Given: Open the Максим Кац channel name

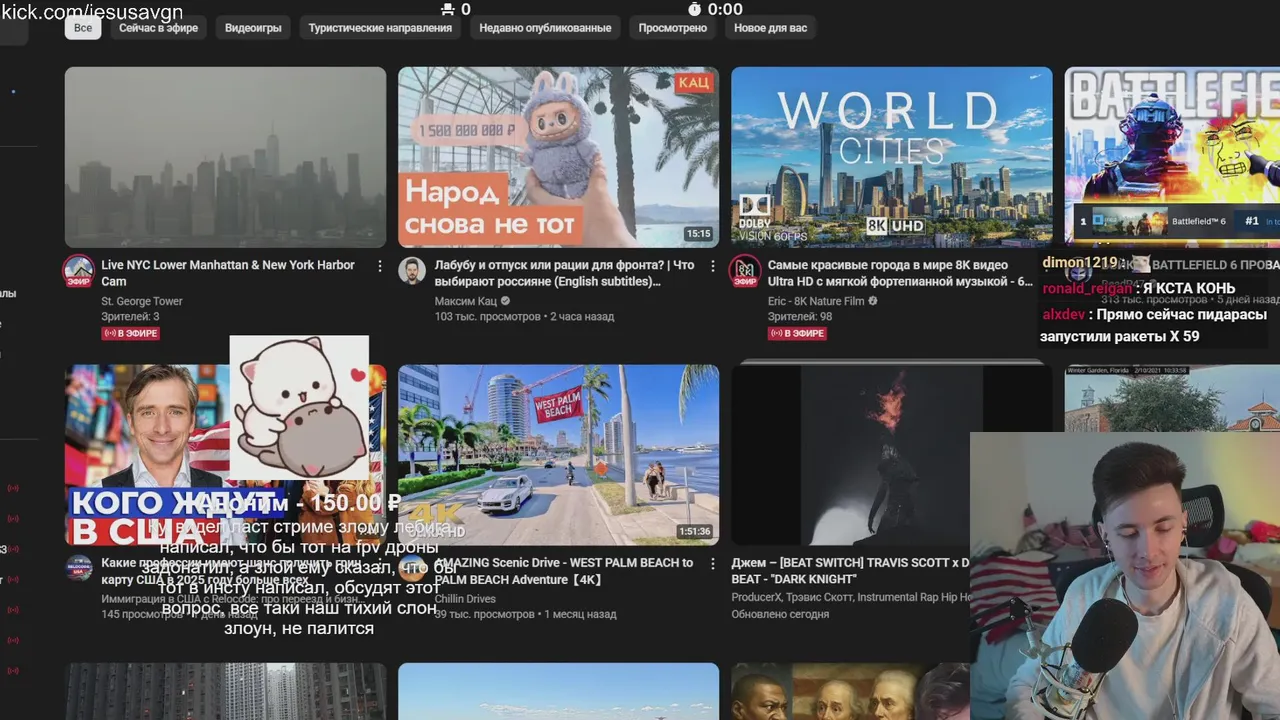Looking at the screenshot, I should pyautogui.click(x=466, y=301).
